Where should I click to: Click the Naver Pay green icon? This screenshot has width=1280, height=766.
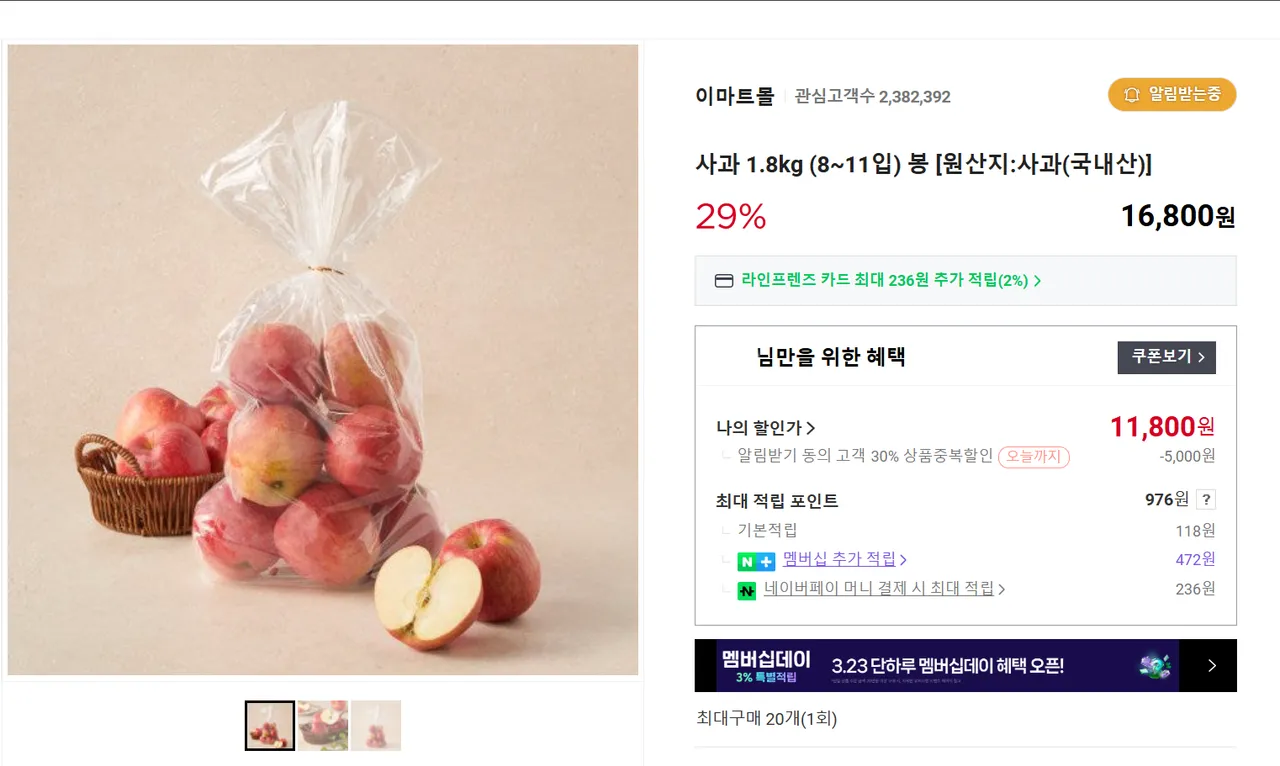point(747,591)
